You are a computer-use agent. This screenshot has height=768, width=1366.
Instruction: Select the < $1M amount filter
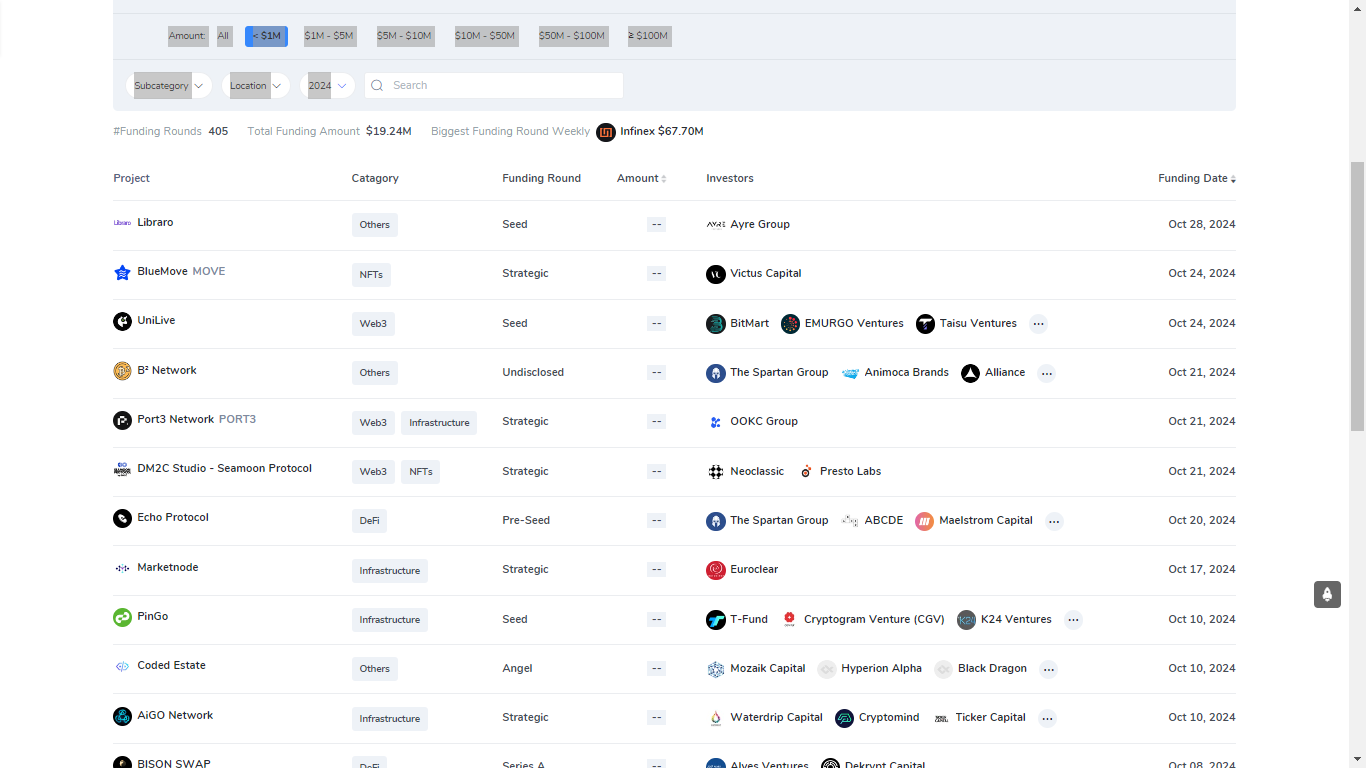pyautogui.click(x=266, y=36)
